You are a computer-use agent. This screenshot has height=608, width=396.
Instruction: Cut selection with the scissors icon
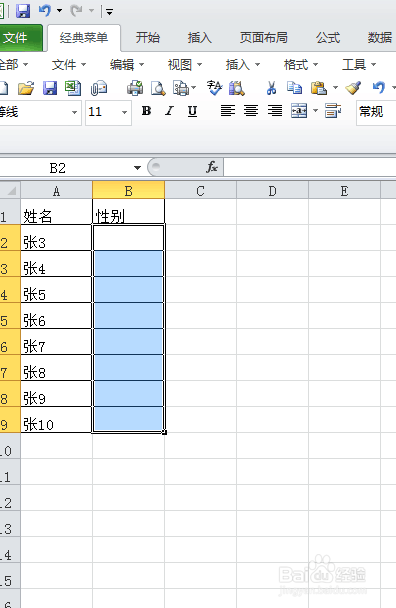271,88
